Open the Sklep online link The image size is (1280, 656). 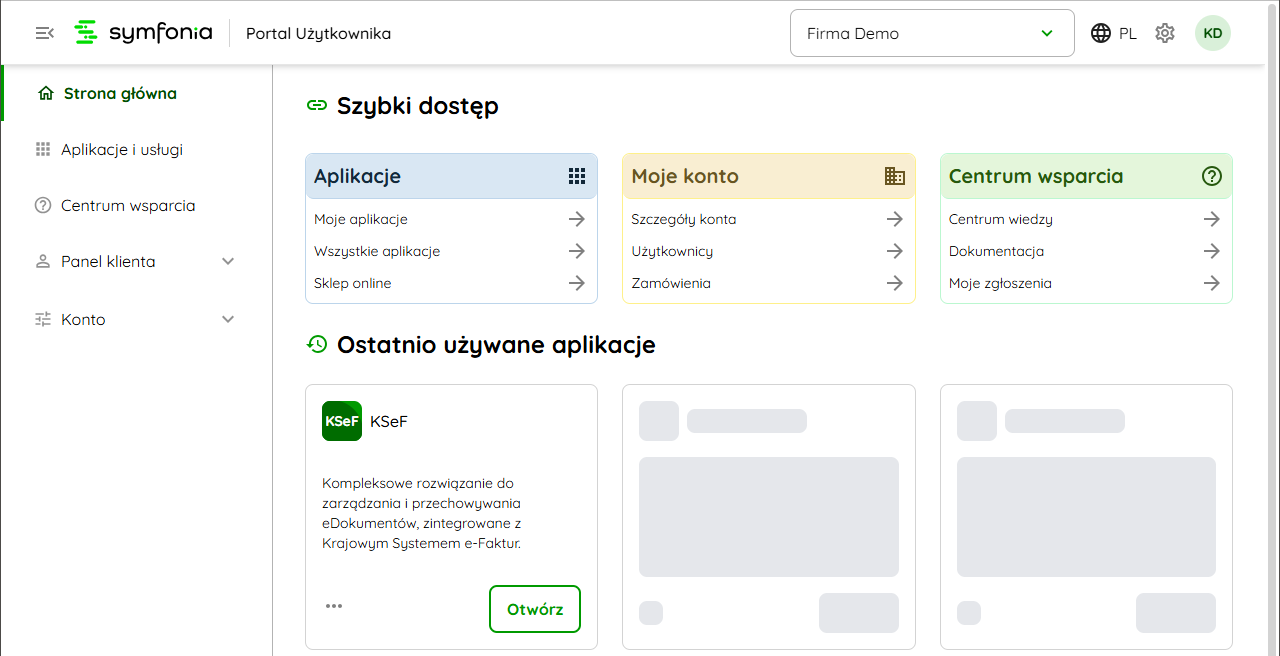tap(352, 283)
